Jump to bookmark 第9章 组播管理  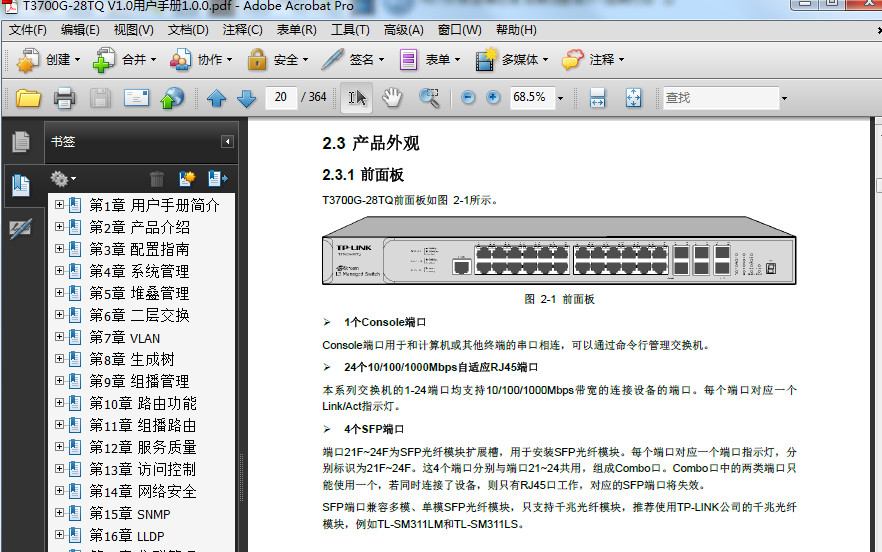(139, 382)
